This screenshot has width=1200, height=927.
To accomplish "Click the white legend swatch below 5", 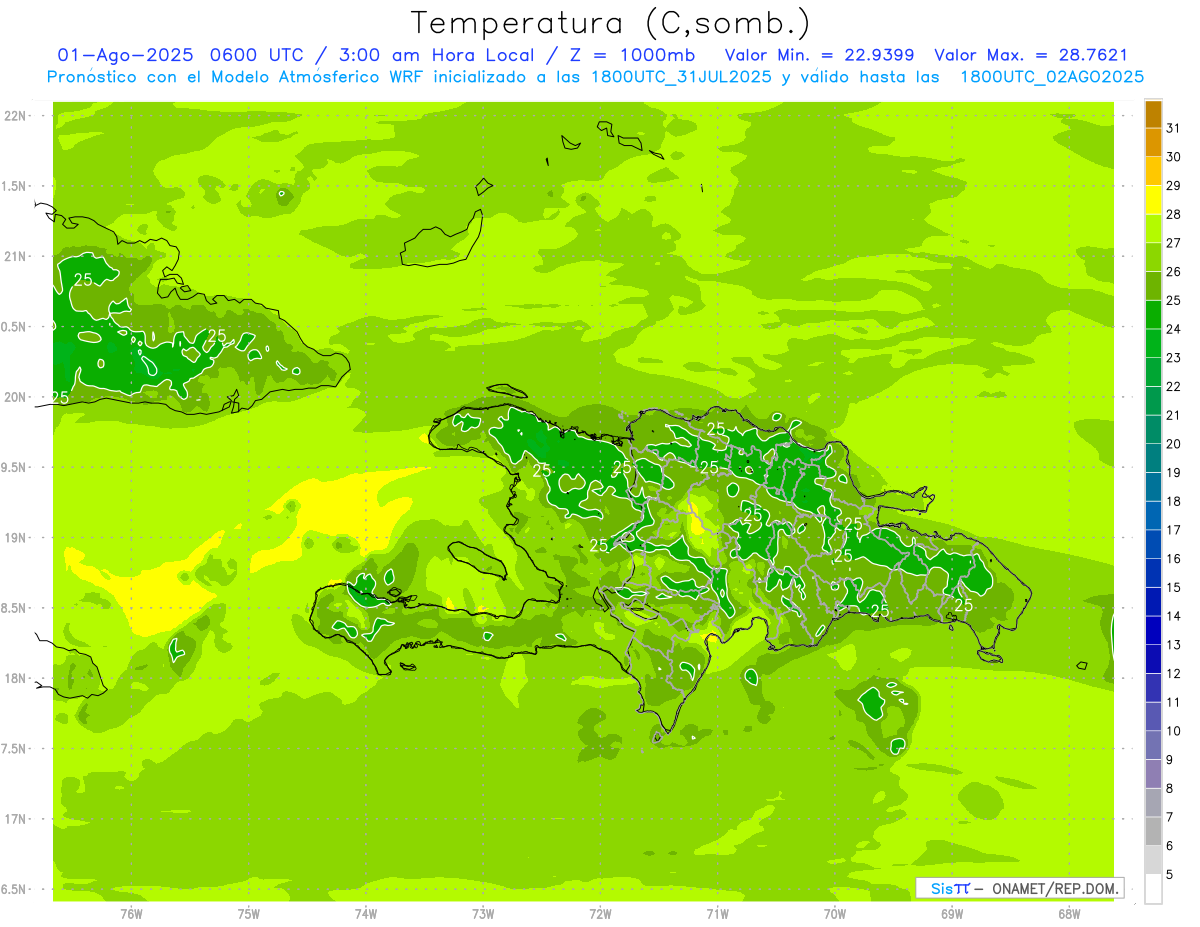I will pyautogui.click(x=1153, y=889).
